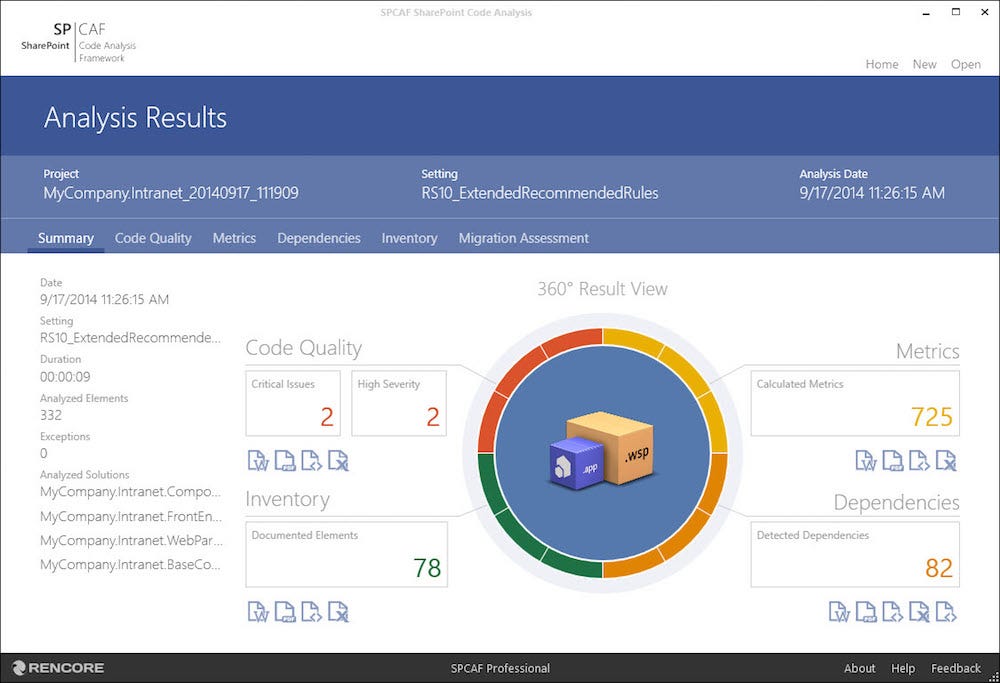
Task: Click the Feedback link in the footer
Action: tap(955, 668)
